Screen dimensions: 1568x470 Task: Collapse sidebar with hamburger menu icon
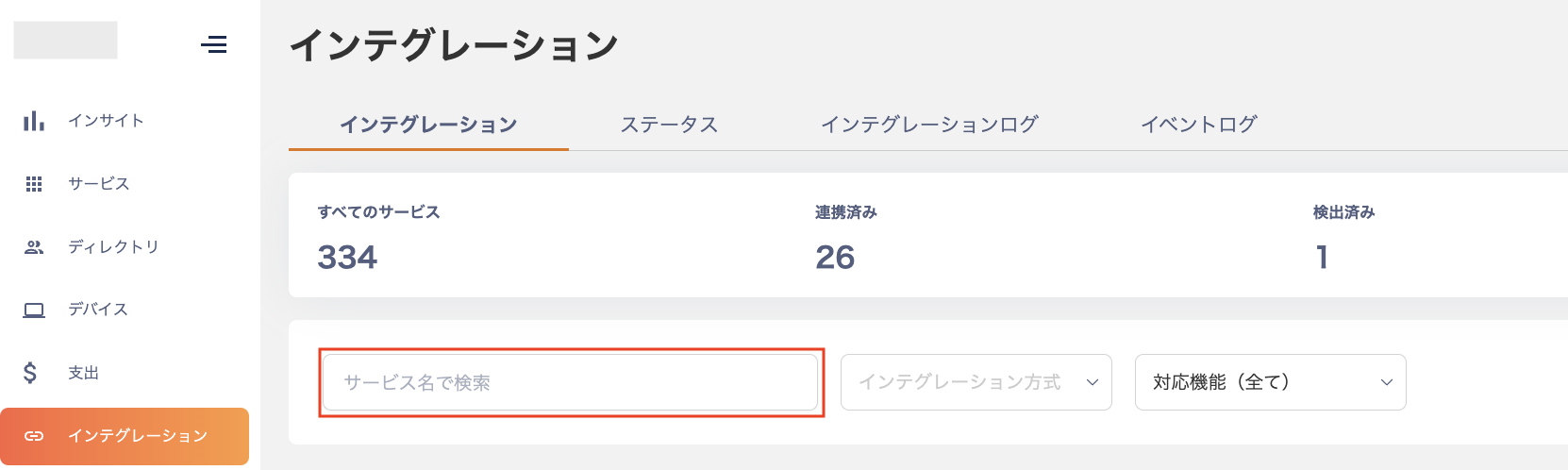point(214,44)
